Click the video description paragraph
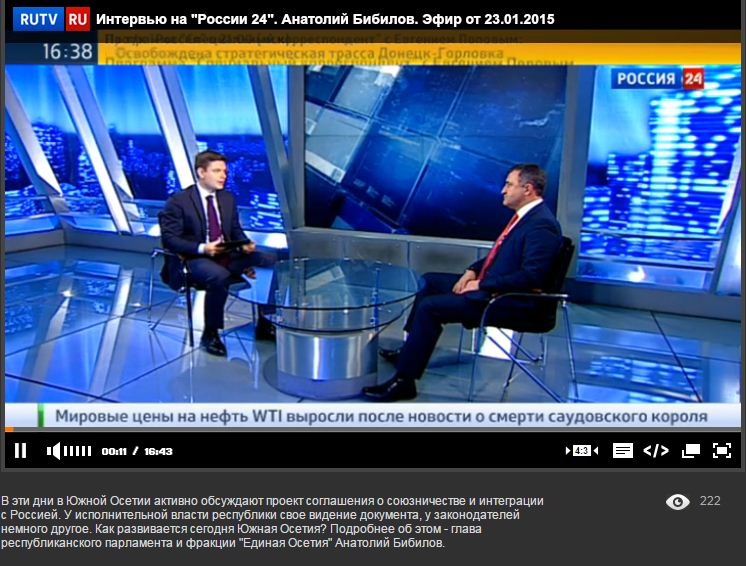The height and width of the screenshot is (566, 746). pos(272,522)
